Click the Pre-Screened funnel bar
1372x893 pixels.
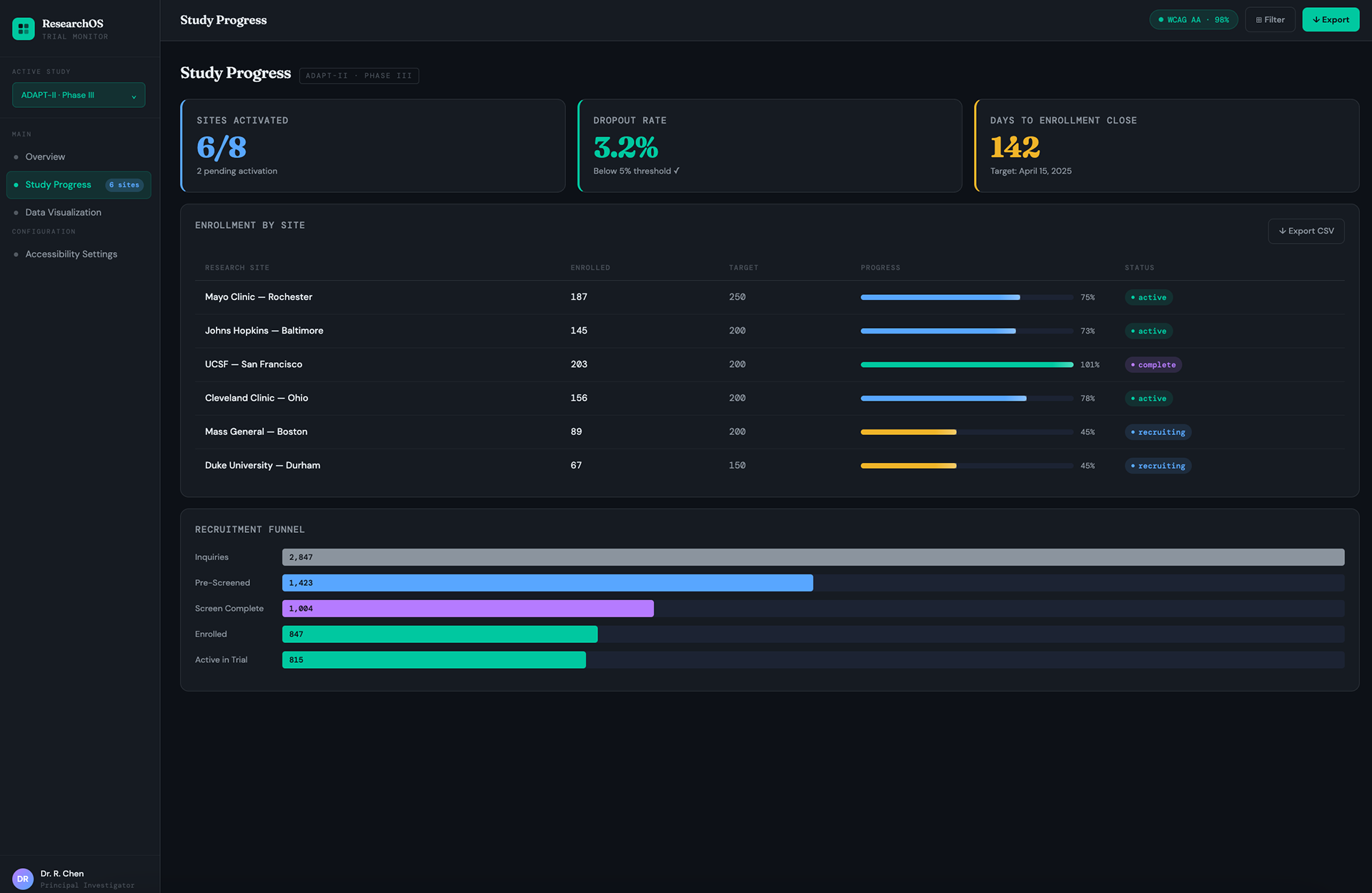coord(547,583)
